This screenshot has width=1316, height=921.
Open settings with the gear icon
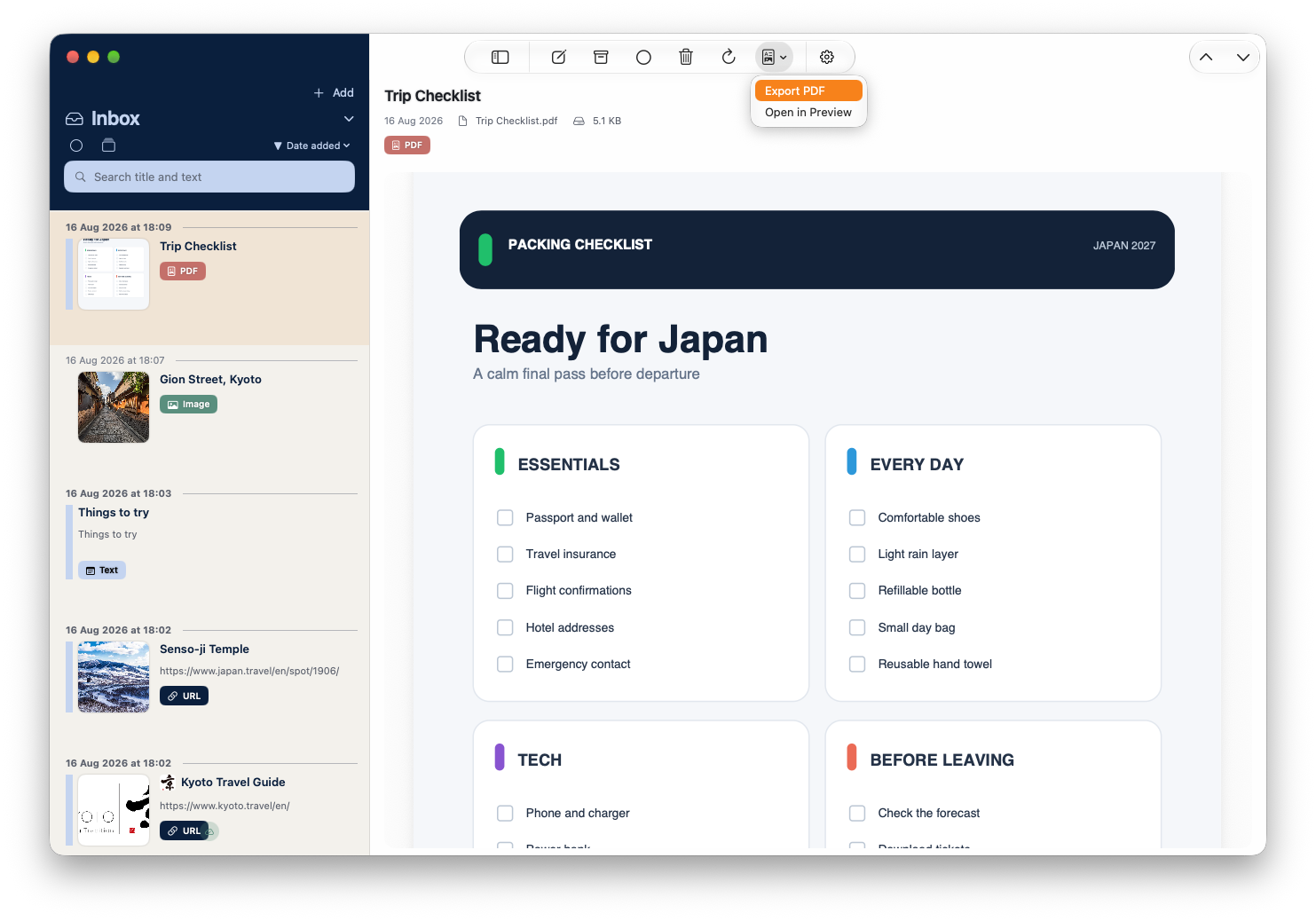click(827, 57)
